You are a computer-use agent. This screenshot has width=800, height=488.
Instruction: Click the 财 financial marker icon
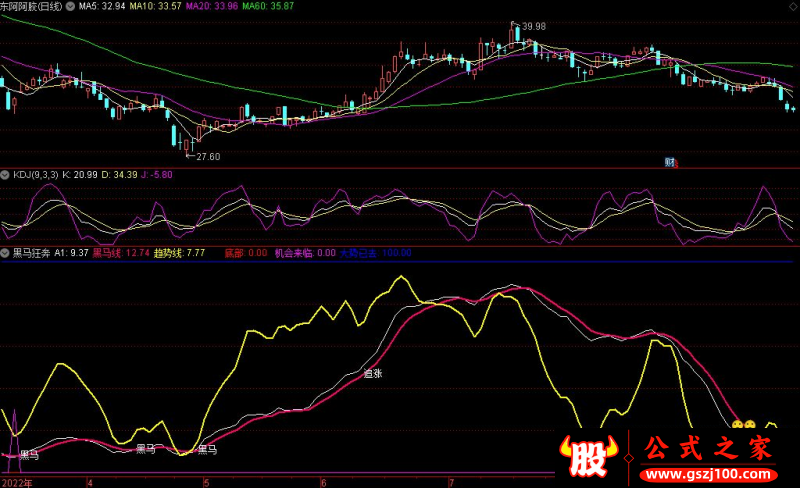point(671,162)
